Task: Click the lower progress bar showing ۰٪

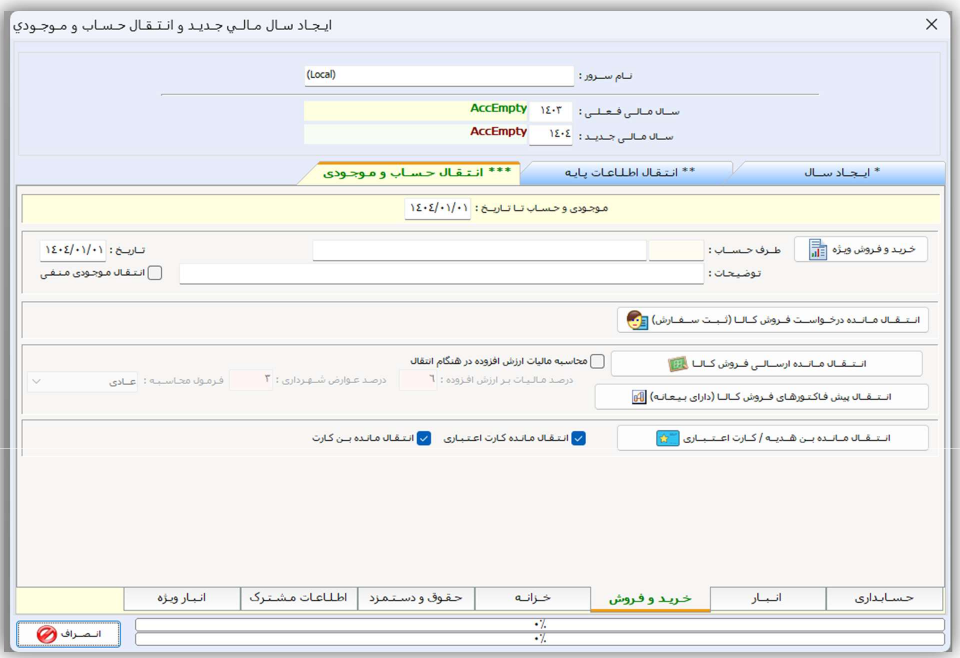Action: click(539, 639)
